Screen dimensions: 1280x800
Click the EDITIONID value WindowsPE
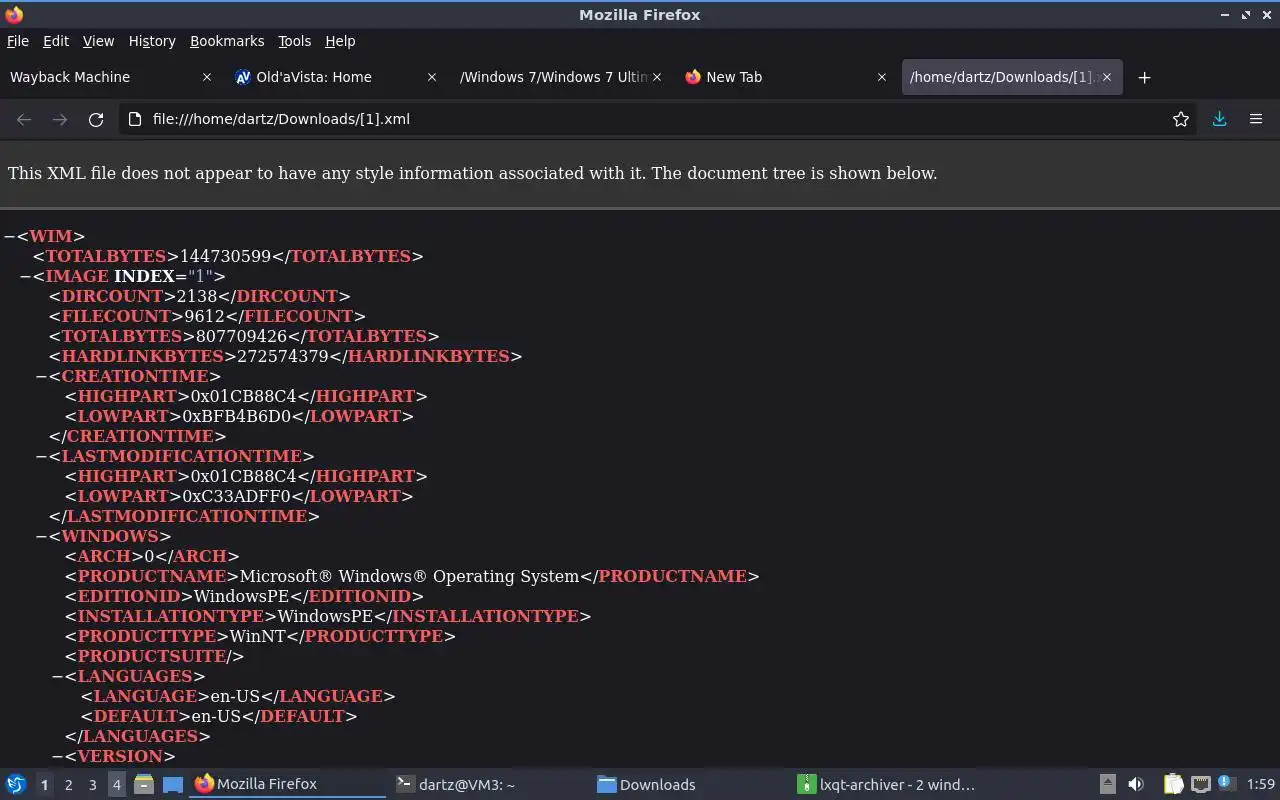point(241,596)
